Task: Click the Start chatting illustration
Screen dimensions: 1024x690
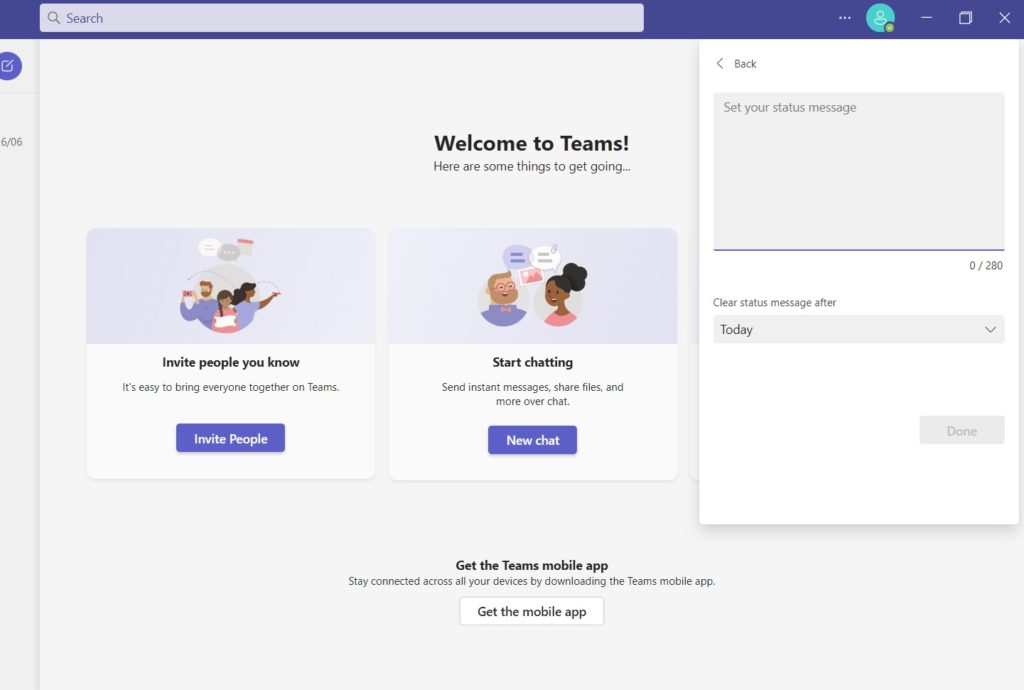Action: (x=532, y=286)
